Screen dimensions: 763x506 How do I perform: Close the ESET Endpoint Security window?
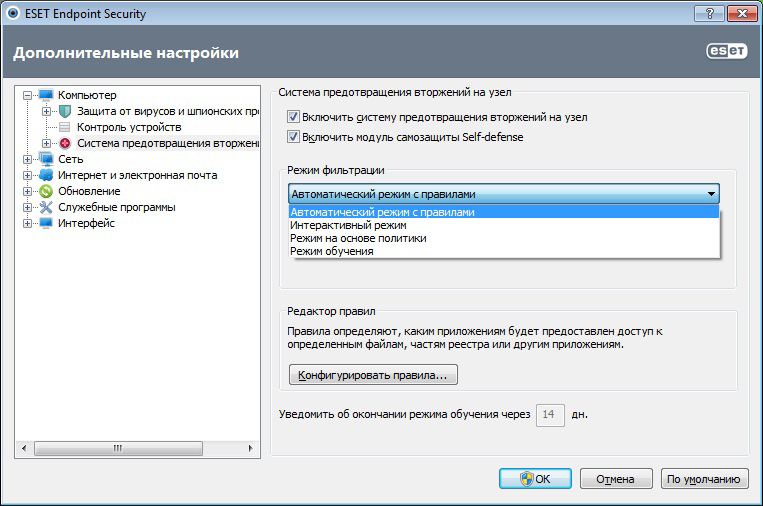coord(742,14)
